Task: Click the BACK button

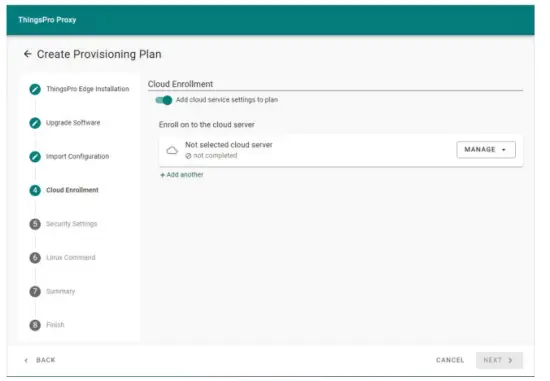Action: [40, 360]
